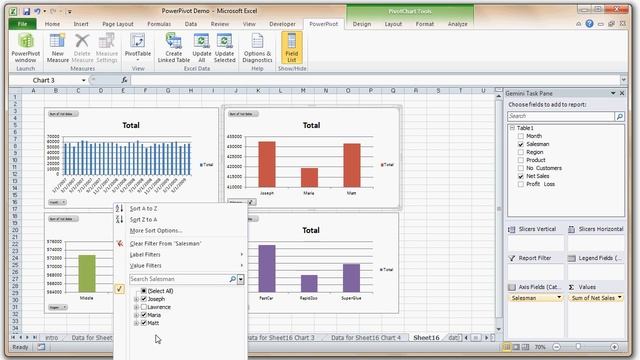Click the Undo icon in quick access toolbar
The height and width of the screenshot is (360, 640).
coord(37,11)
